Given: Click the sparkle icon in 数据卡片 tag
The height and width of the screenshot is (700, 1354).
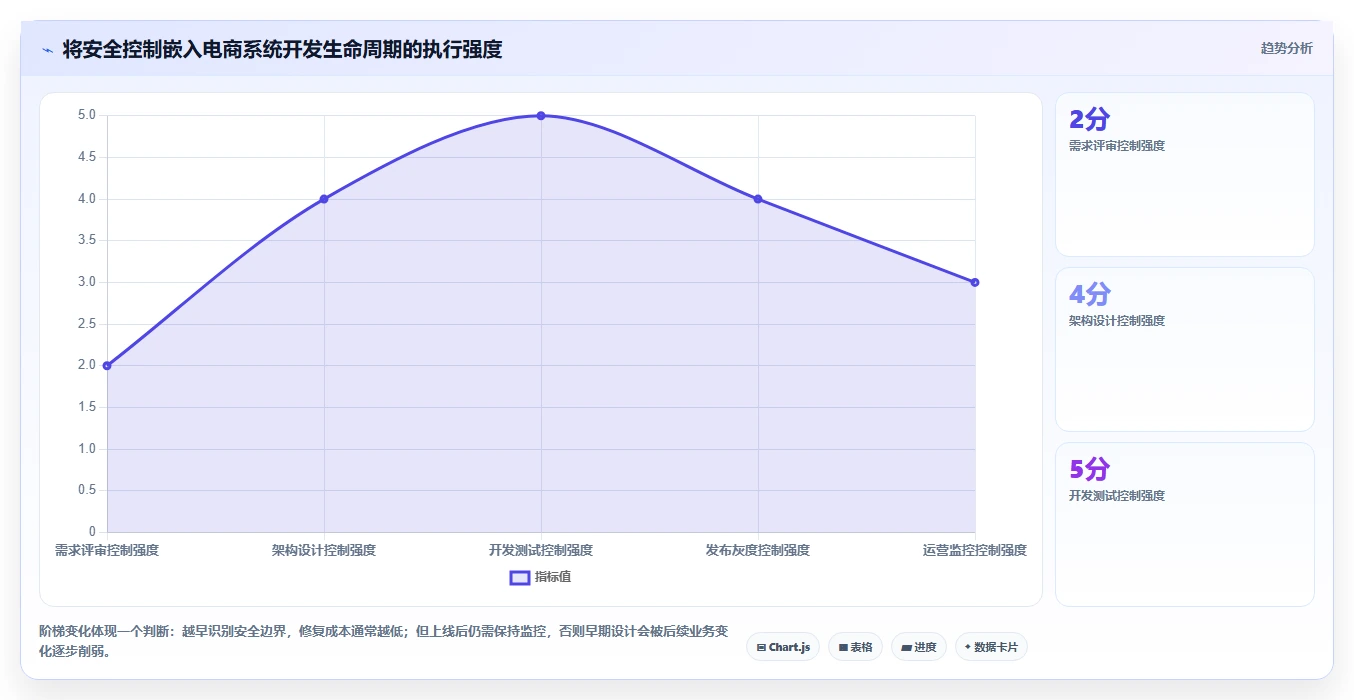Looking at the screenshot, I should click(x=968, y=647).
